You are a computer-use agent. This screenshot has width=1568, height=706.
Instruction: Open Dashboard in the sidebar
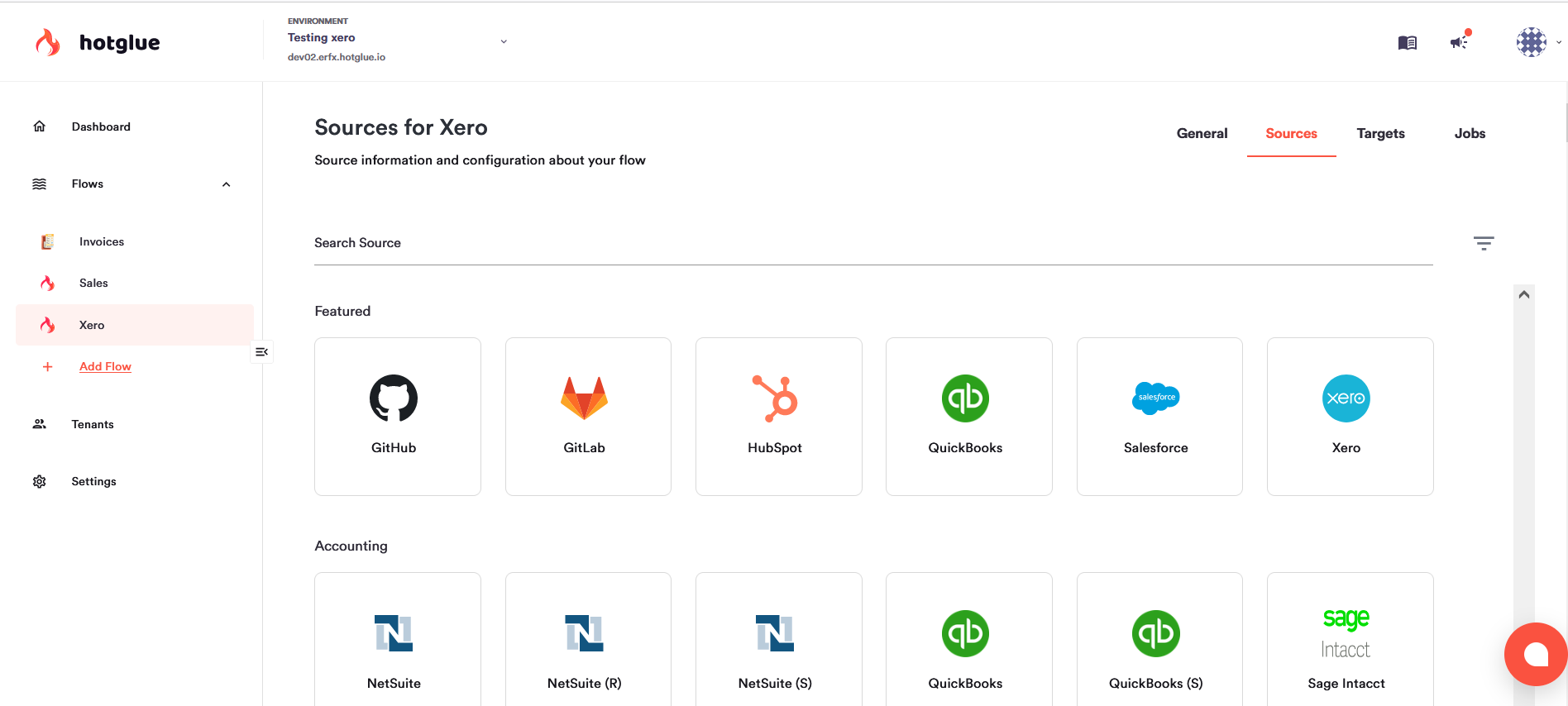101,126
